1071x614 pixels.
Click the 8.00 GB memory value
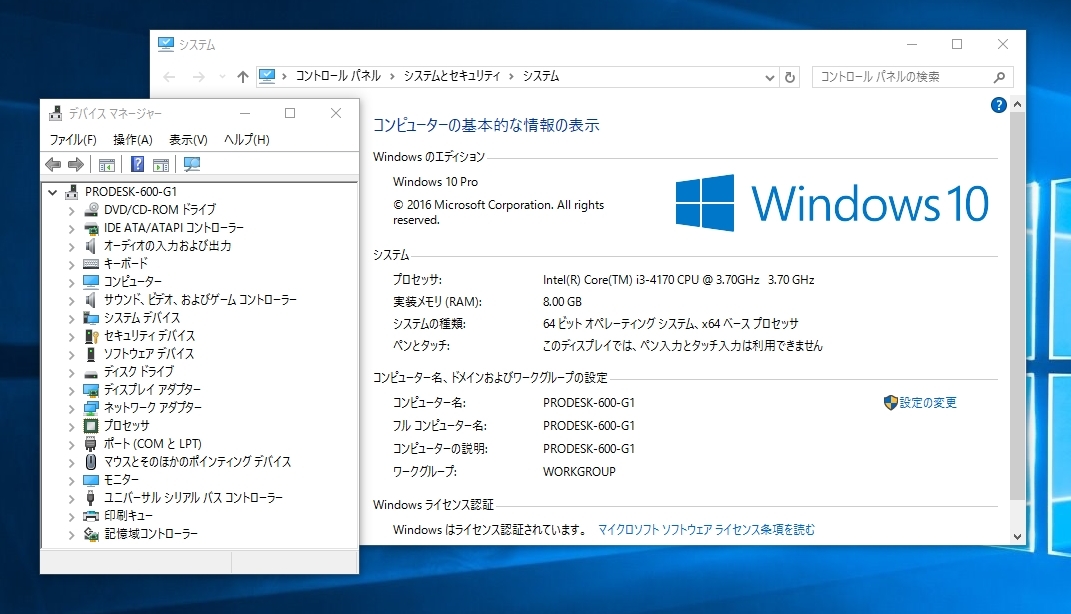pos(562,301)
